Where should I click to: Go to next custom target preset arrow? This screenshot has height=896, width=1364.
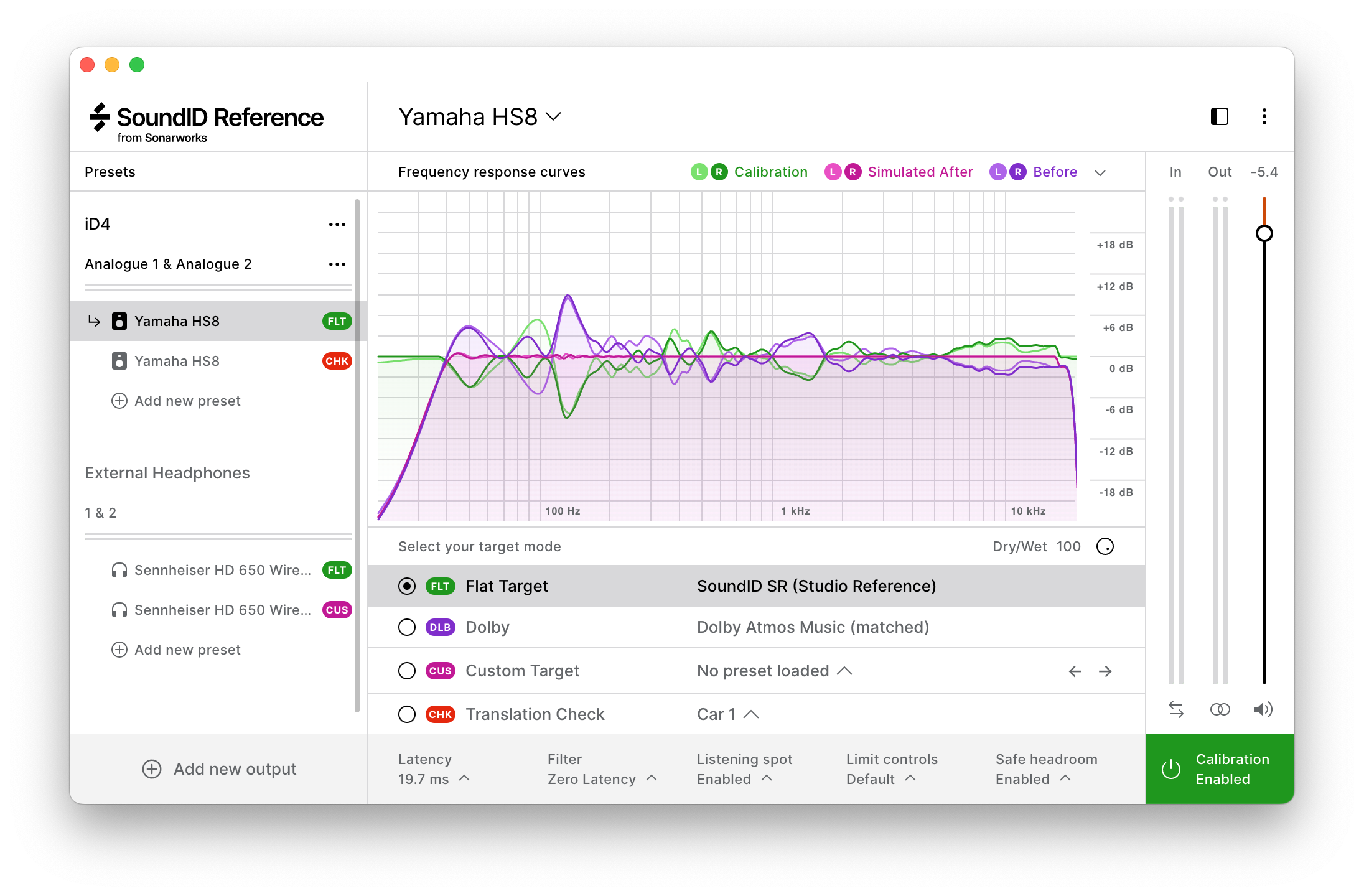pyautogui.click(x=1105, y=671)
